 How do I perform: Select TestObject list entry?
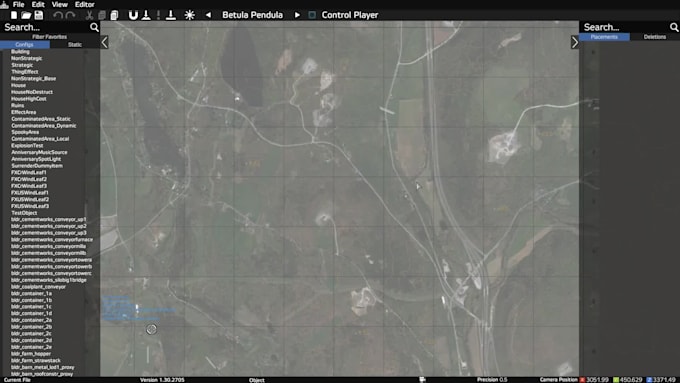[24, 213]
